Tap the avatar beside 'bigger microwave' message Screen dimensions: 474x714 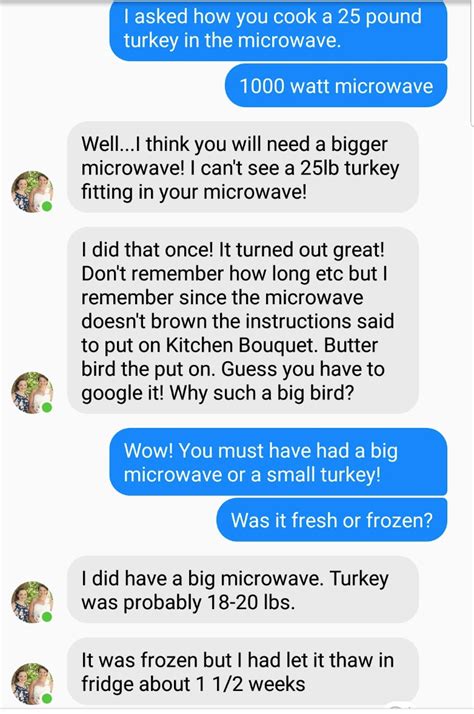tap(32, 192)
